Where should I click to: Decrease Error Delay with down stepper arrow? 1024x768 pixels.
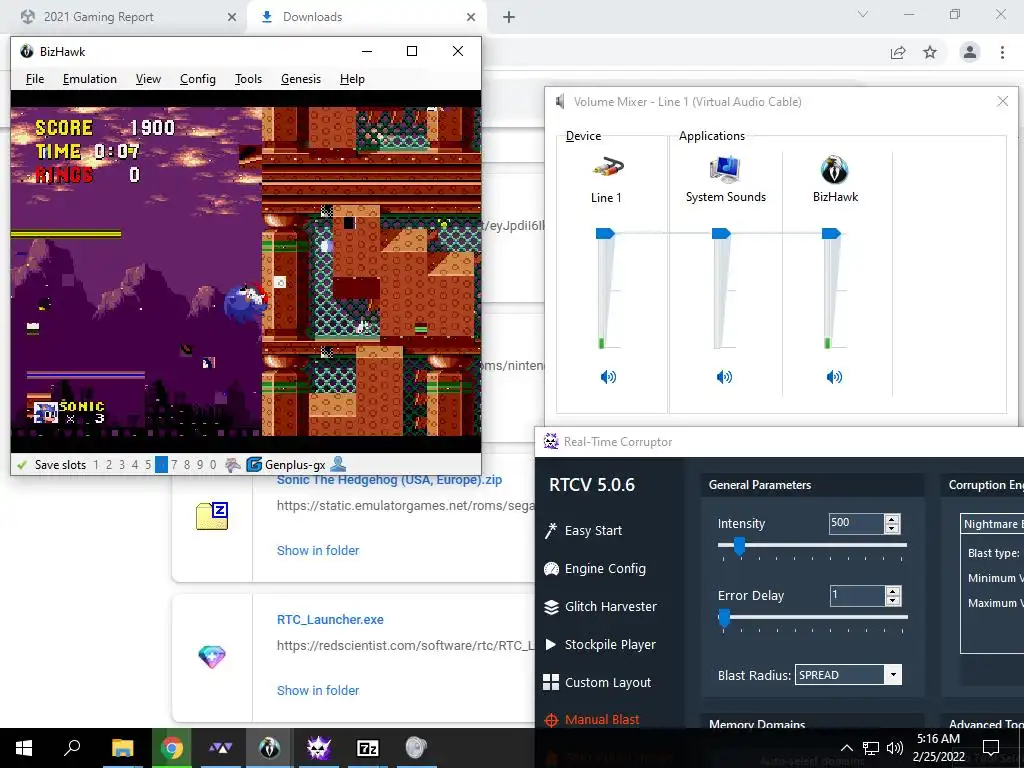(893, 601)
